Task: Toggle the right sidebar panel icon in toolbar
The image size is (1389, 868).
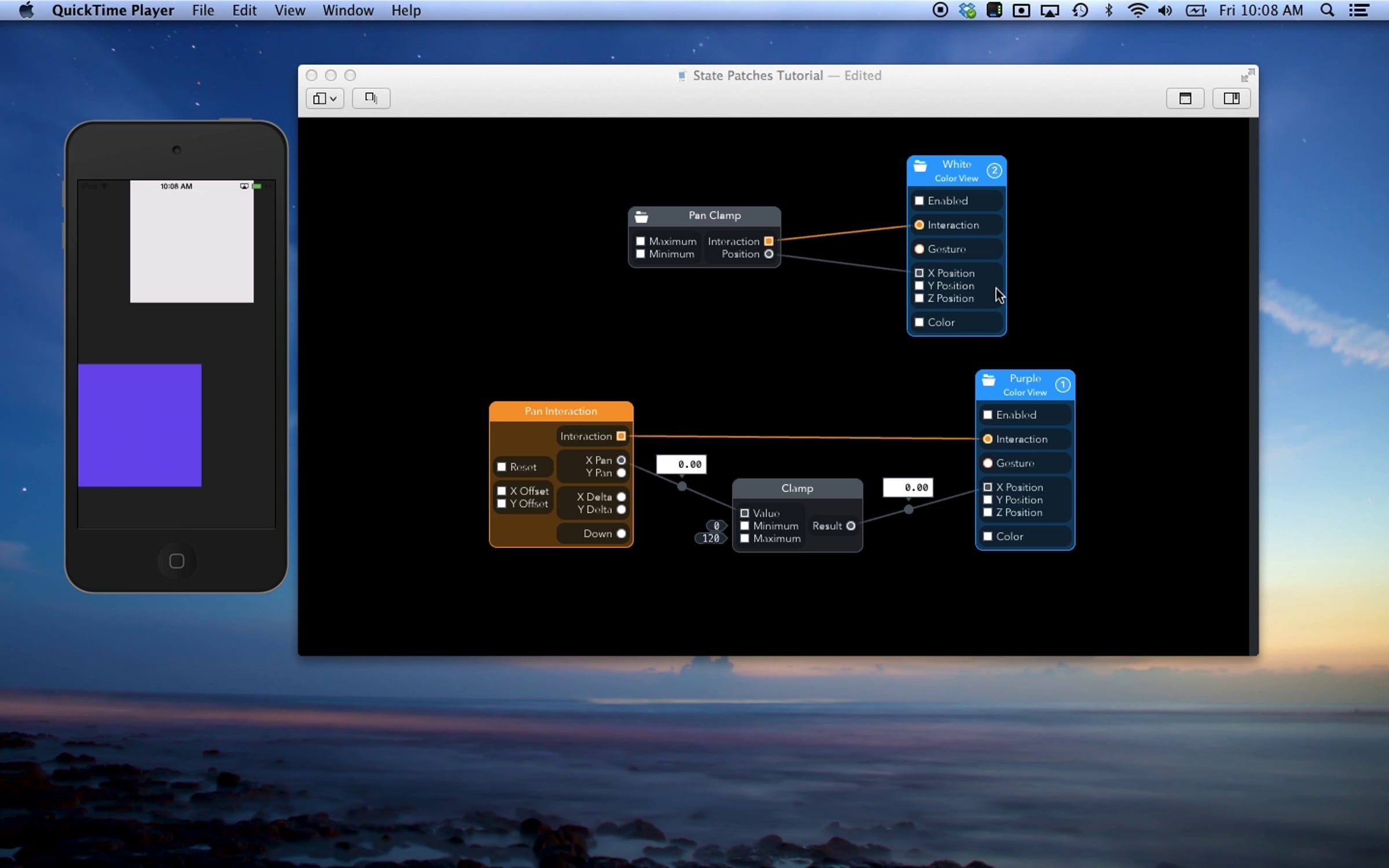Action: pyautogui.click(x=1231, y=98)
